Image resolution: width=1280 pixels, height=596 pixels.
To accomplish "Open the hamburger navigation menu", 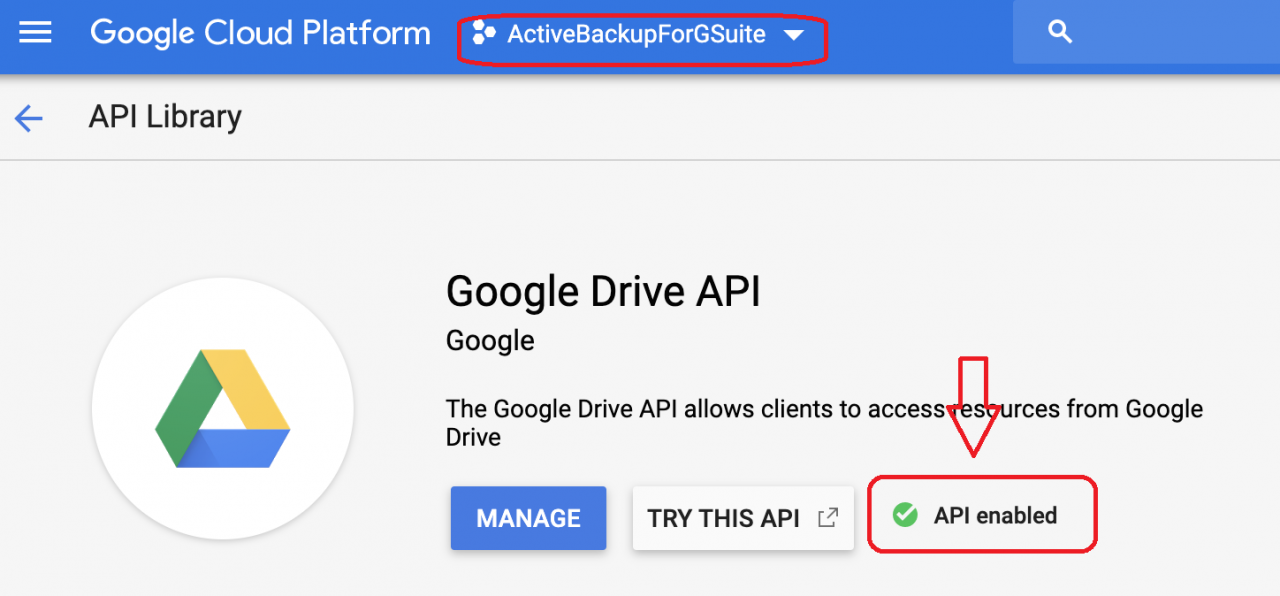I will pos(35,33).
